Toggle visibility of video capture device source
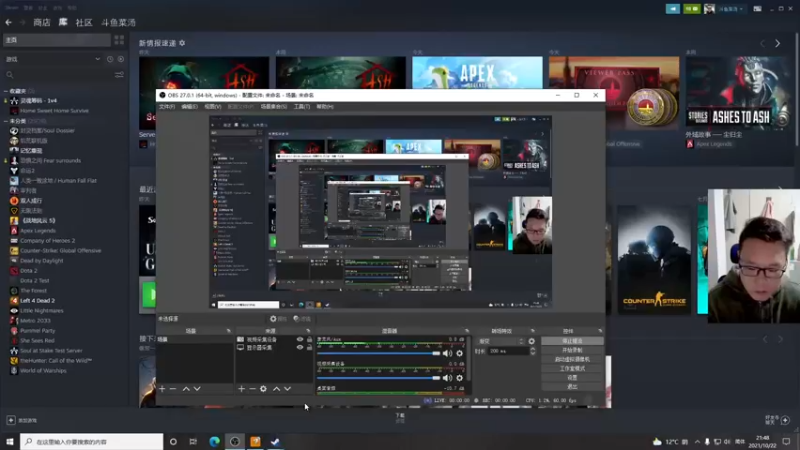The height and width of the screenshot is (450, 800). (300, 339)
